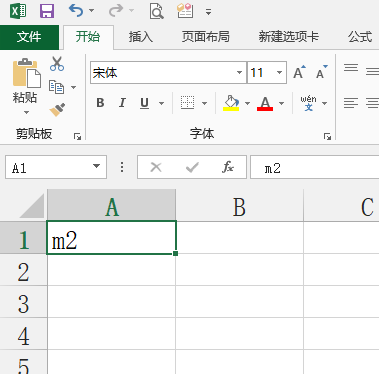This screenshot has width=379, height=374.
Task: Apply yellow fill color bucket
Action: tap(231, 103)
